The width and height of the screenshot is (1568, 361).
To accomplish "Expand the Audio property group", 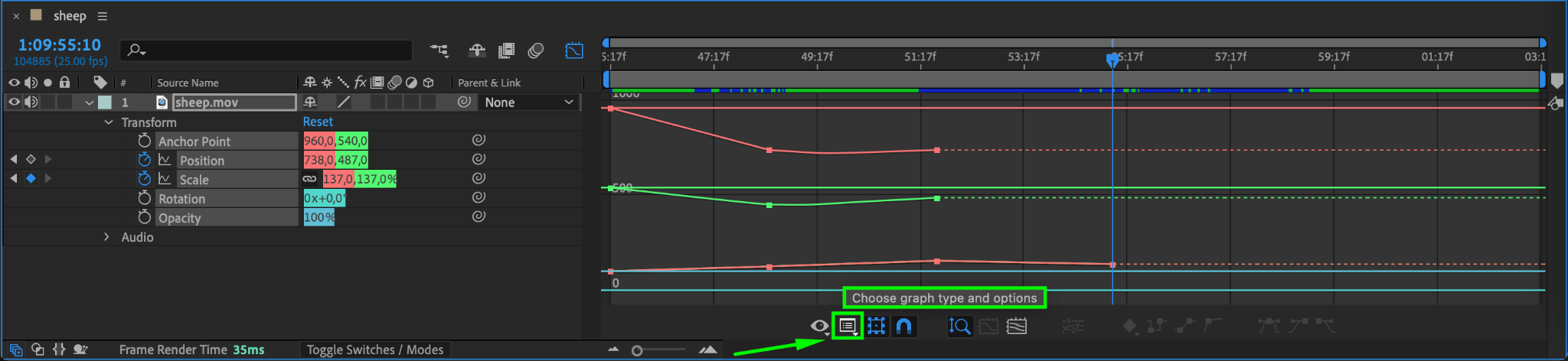I will (107, 237).
